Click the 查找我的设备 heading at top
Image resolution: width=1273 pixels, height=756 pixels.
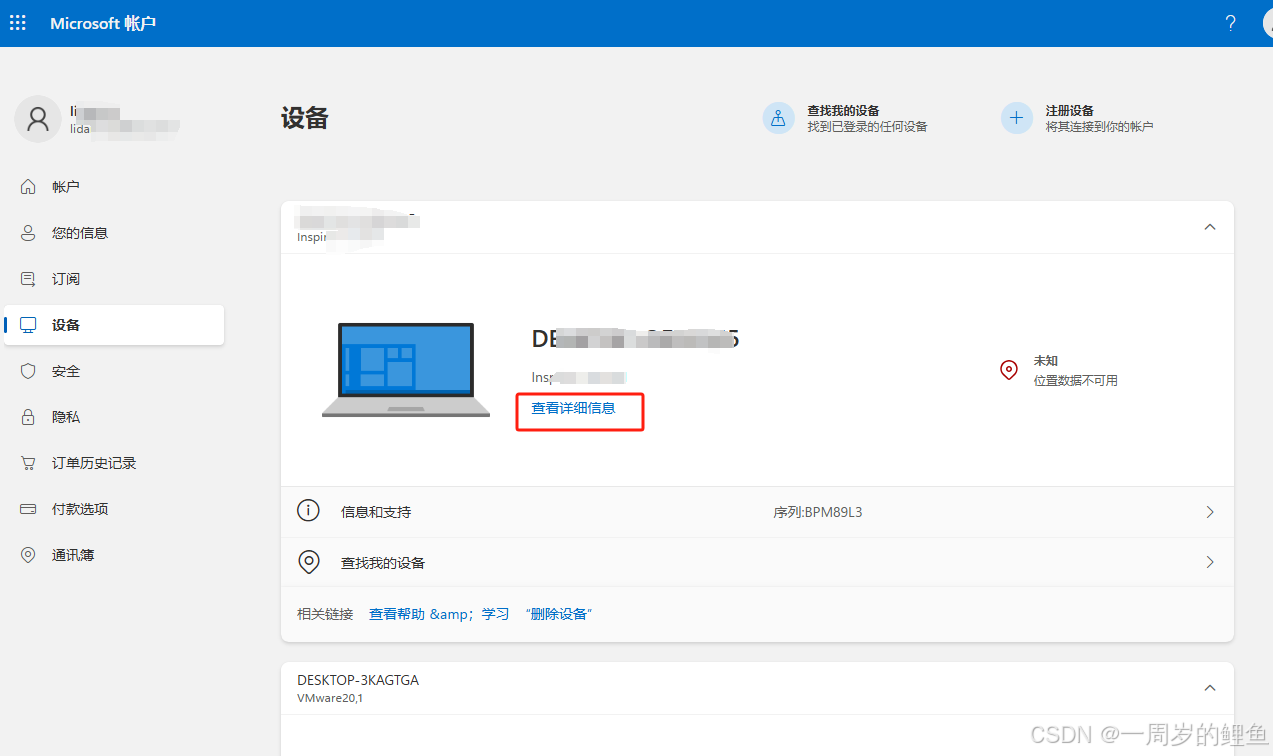click(843, 111)
